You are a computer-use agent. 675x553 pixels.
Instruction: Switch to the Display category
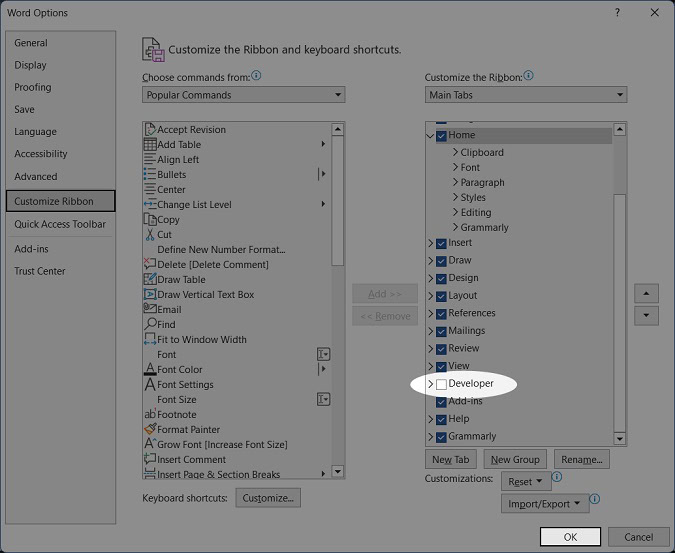click(x=30, y=65)
